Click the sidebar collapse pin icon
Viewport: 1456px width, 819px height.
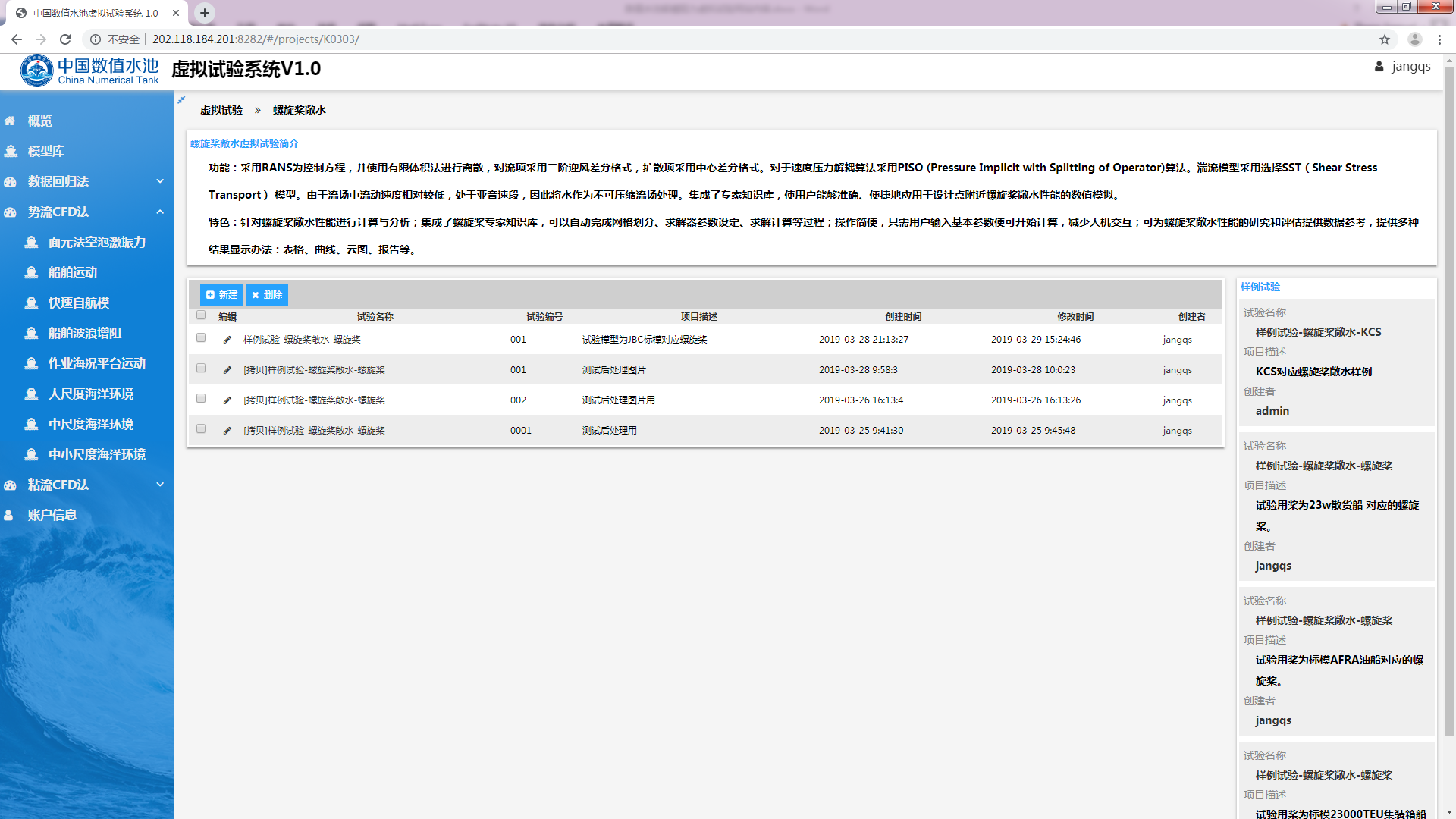(x=181, y=100)
